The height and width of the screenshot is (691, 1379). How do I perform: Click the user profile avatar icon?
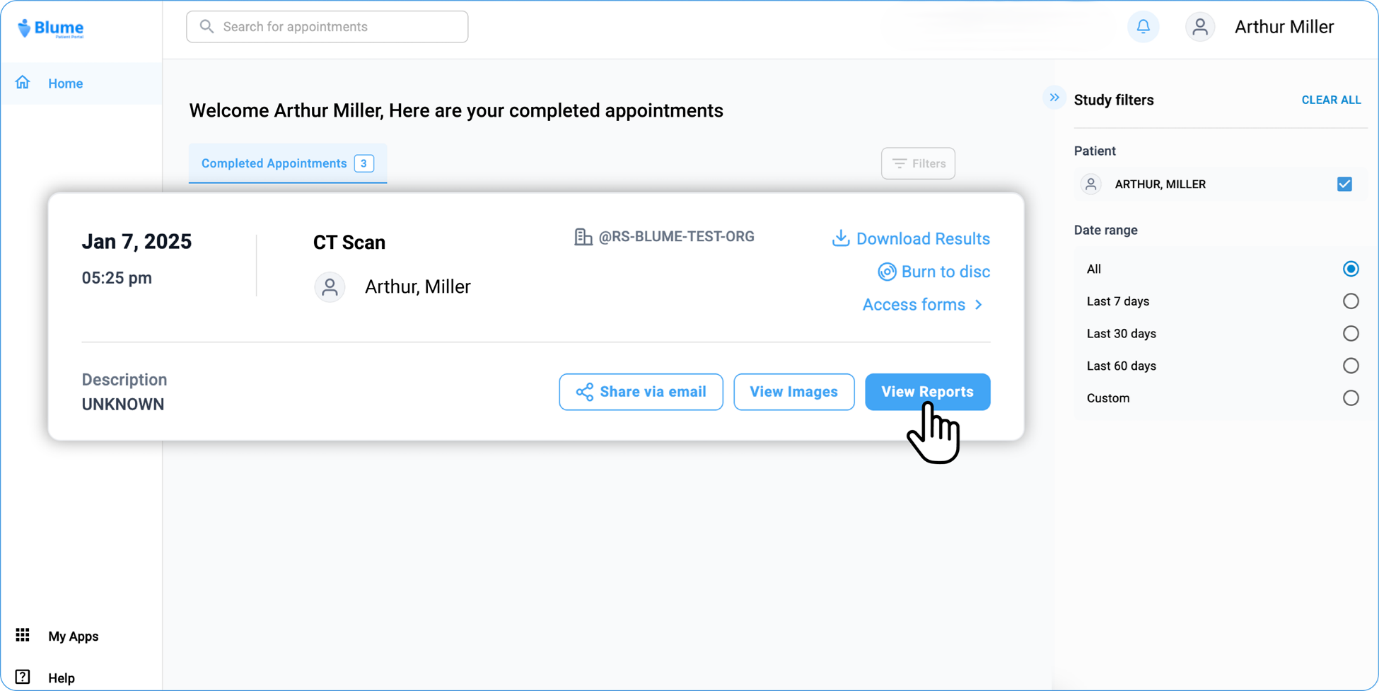(x=1200, y=27)
